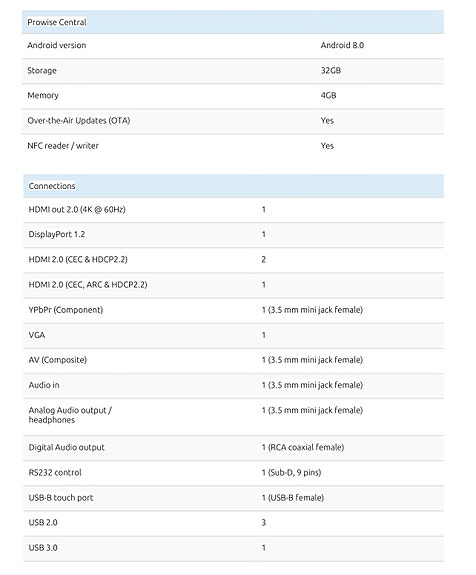Click the Memory row label

(43, 95)
